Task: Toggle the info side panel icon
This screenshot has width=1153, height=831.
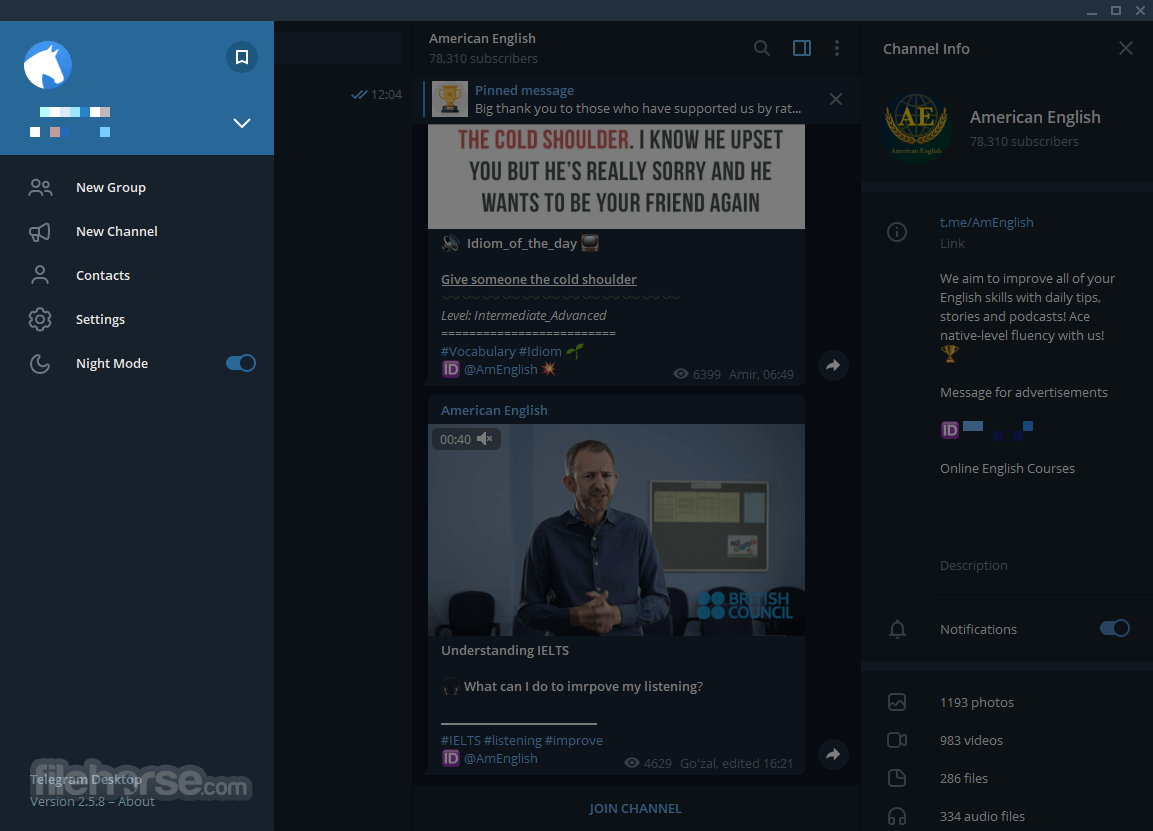Action: 802,49
